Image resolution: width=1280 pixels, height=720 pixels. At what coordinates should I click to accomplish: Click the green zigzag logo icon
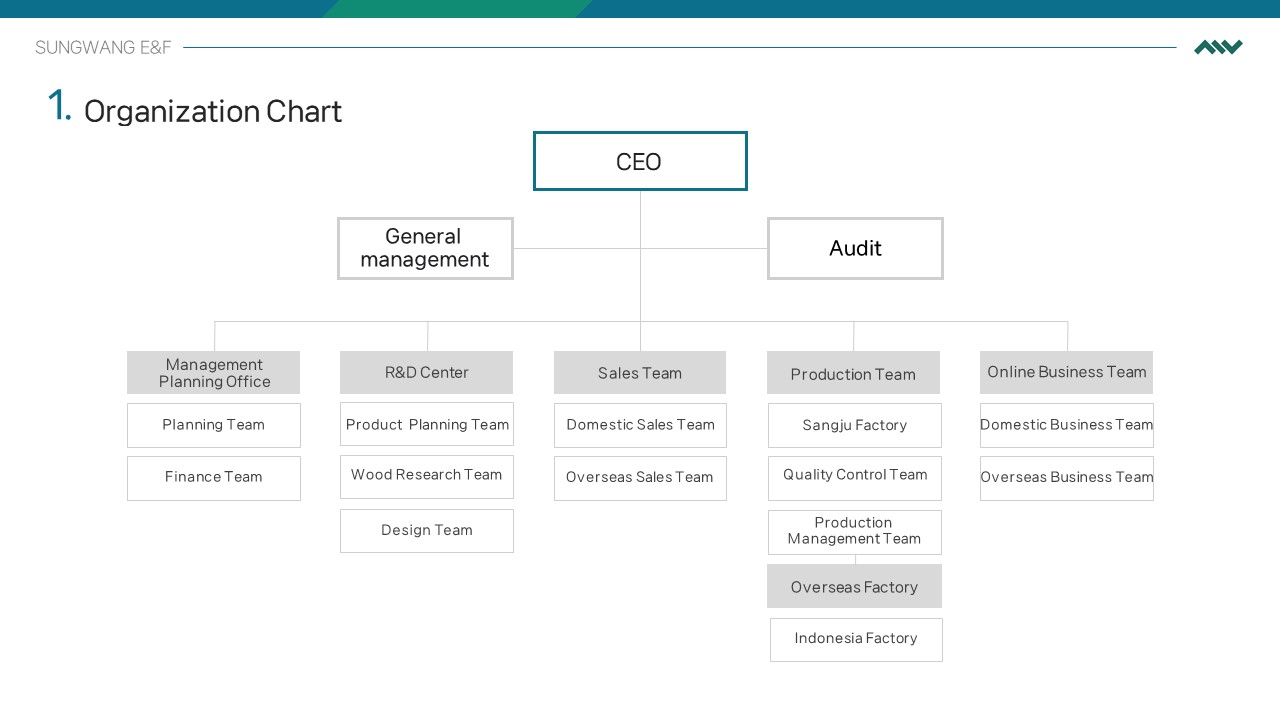[x=1218, y=47]
